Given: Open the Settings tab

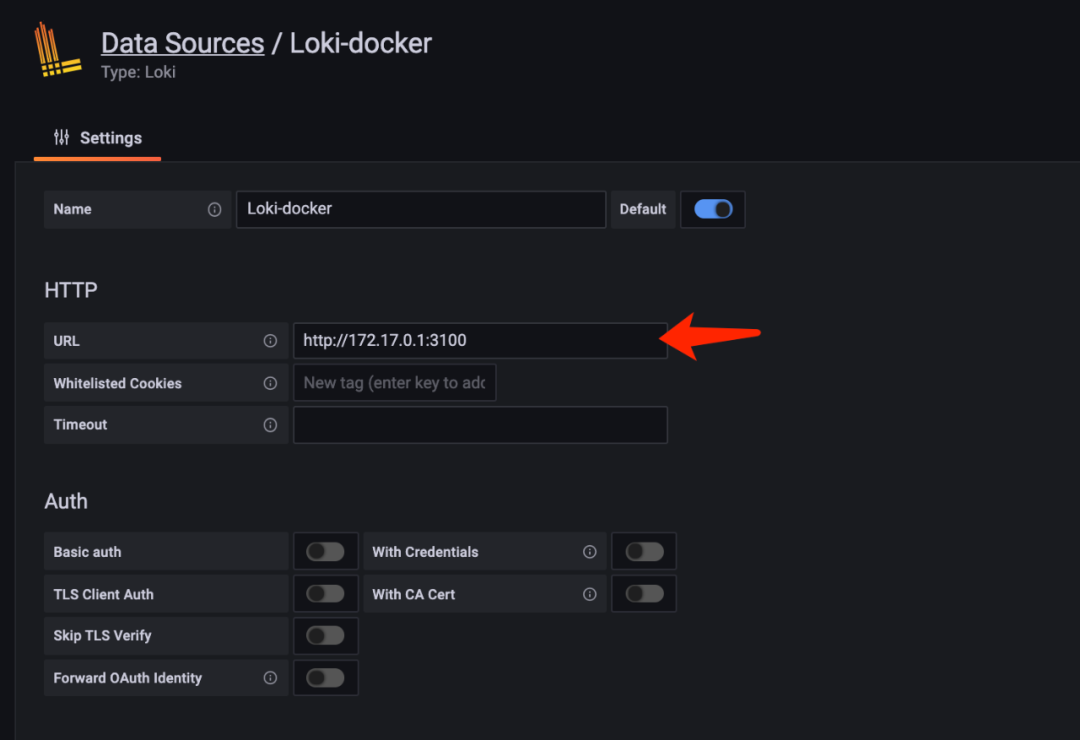Looking at the screenshot, I should click(x=97, y=138).
